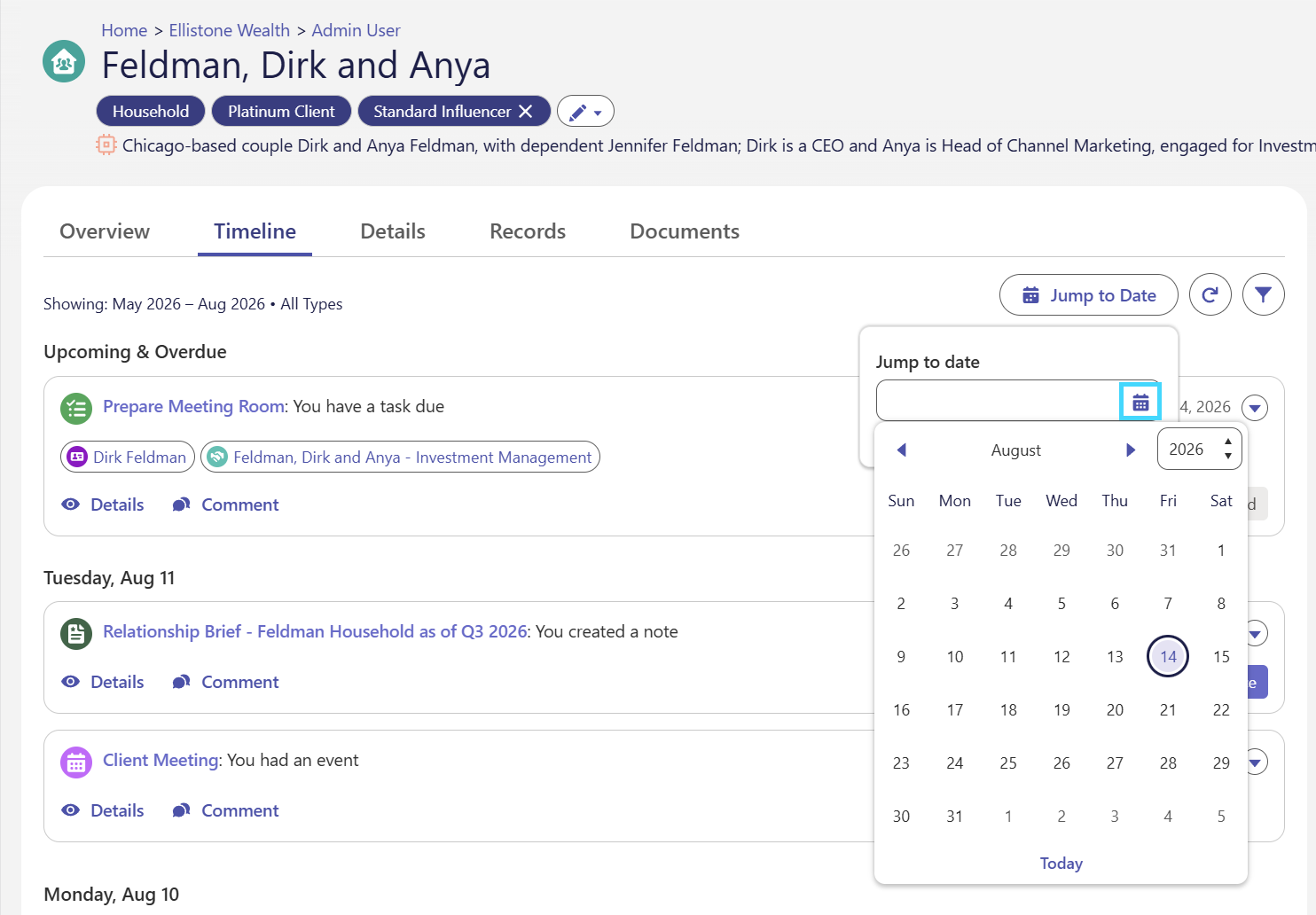Expand the Relationship Brief card menu
Screen dimensions: 1316x915
click(x=1257, y=633)
